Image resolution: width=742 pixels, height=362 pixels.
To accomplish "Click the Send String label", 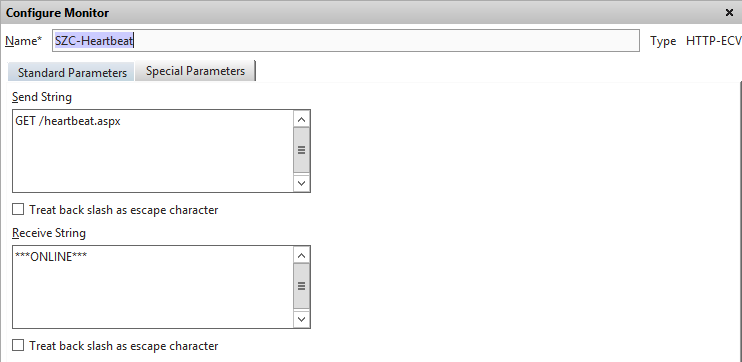I will (x=42, y=97).
